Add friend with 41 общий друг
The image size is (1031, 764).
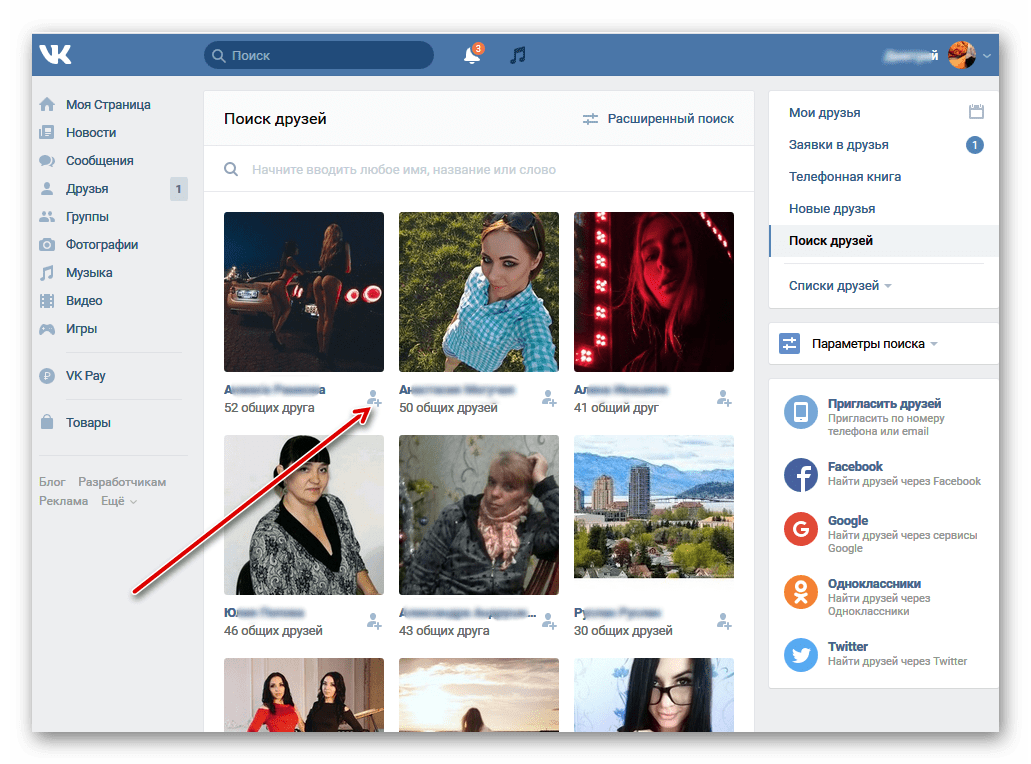[724, 398]
